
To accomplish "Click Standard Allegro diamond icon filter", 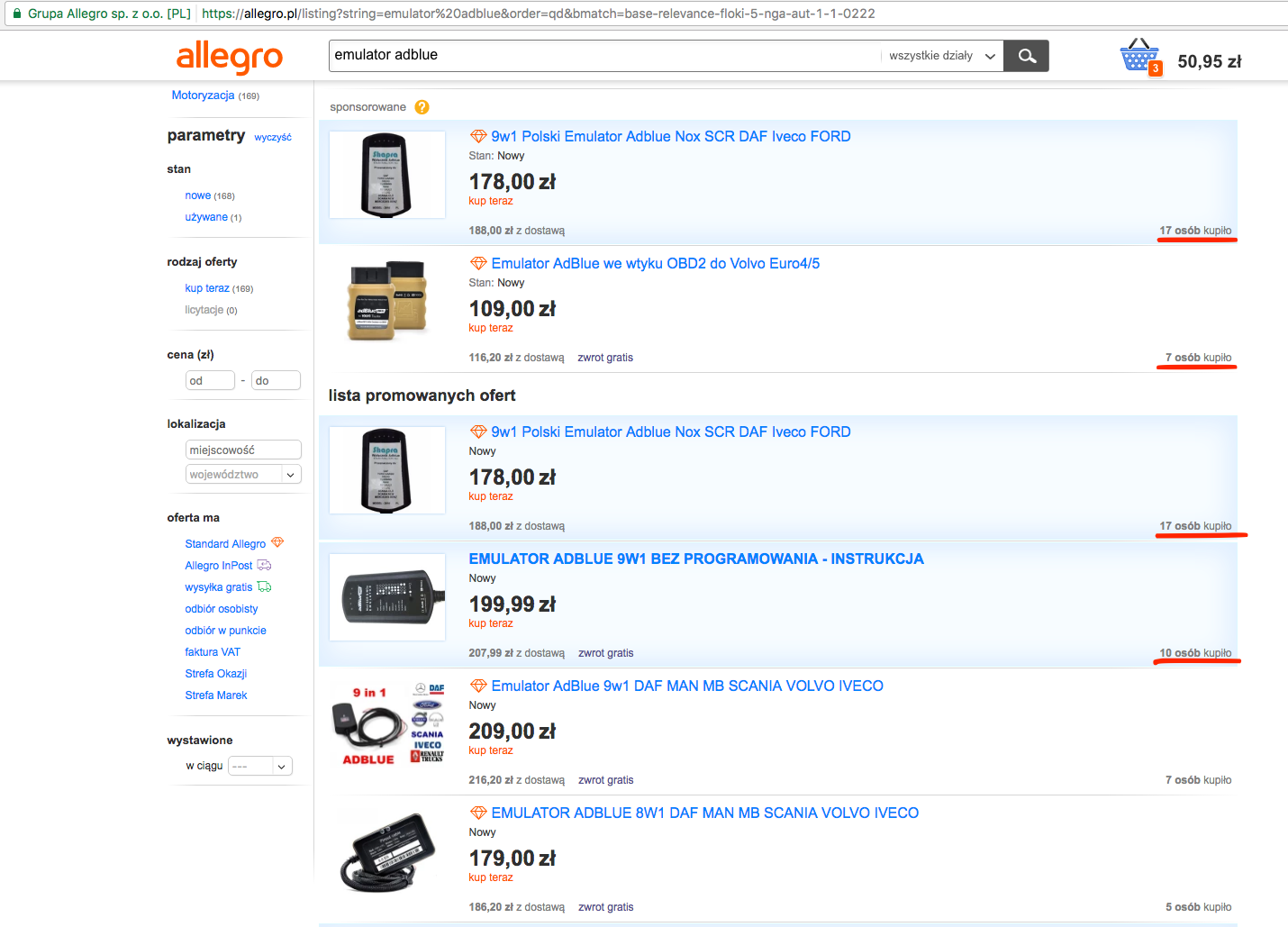I will pyautogui.click(x=277, y=542).
